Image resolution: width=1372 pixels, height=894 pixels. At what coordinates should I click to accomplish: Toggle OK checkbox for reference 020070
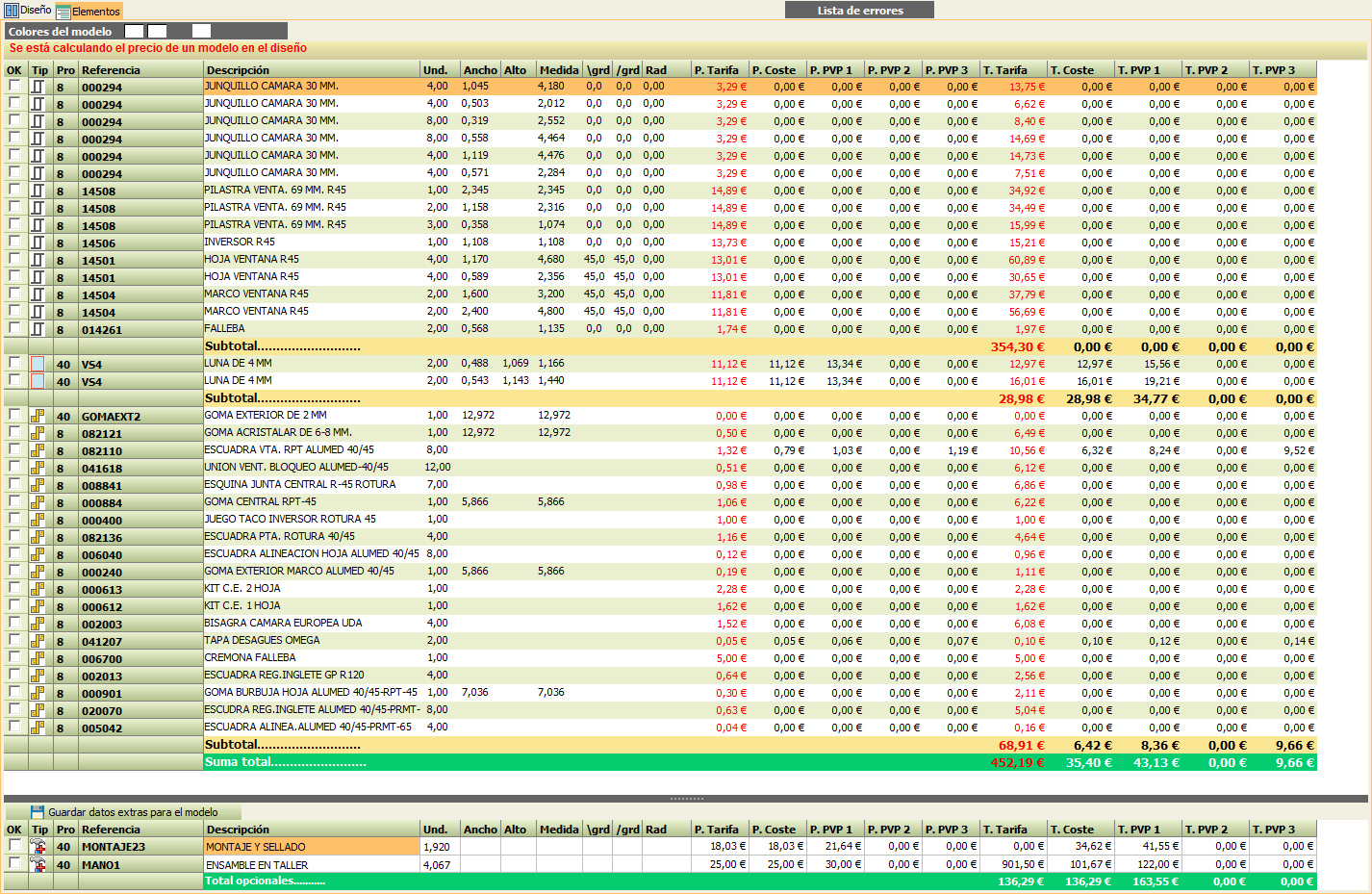[x=14, y=709]
